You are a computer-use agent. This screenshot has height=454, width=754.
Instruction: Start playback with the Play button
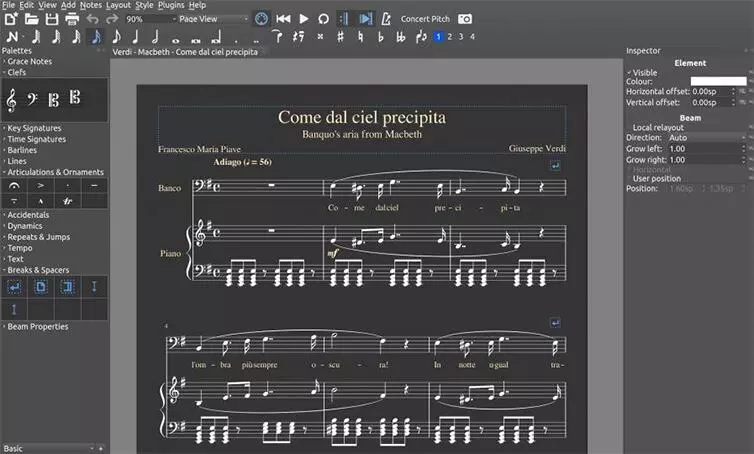[304, 19]
